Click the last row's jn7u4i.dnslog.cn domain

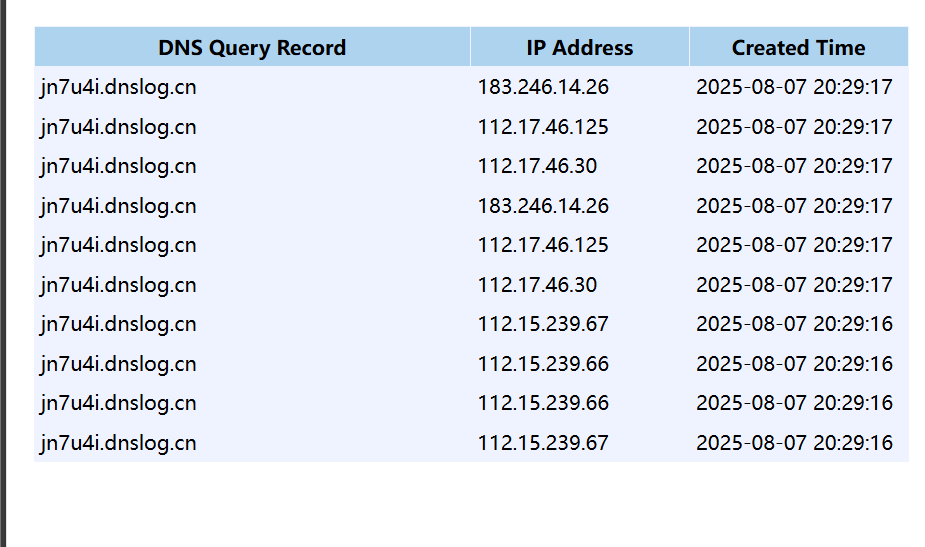point(119,443)
